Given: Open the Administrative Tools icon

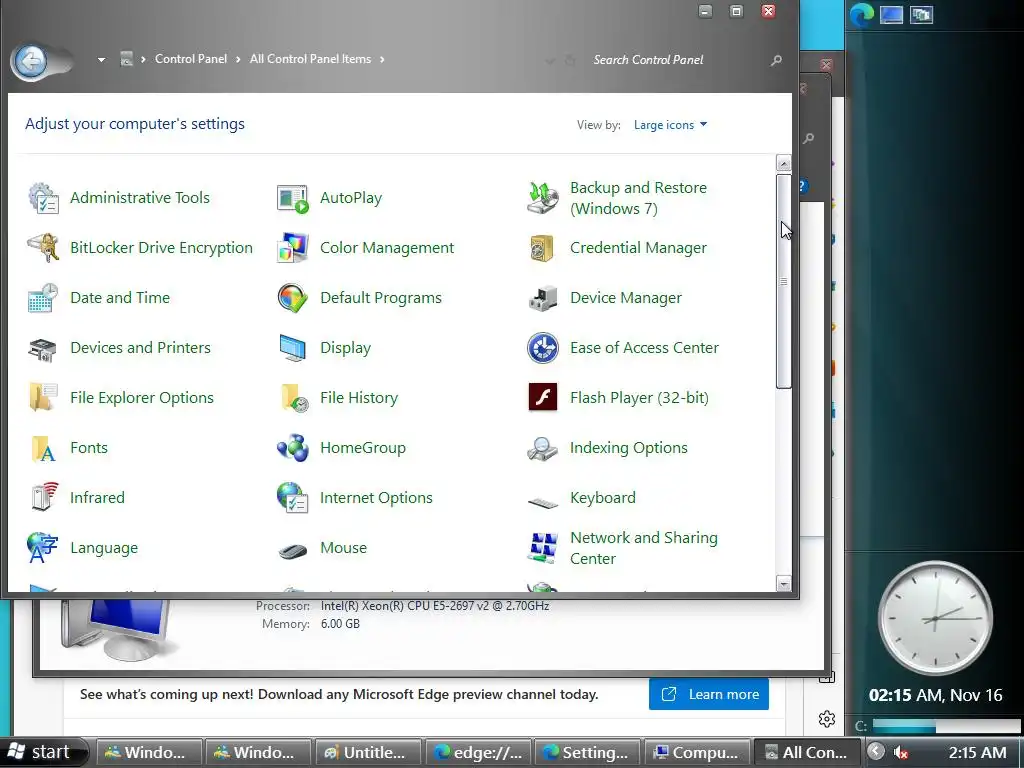Looking at the screenshot, I should coord(43,198).
